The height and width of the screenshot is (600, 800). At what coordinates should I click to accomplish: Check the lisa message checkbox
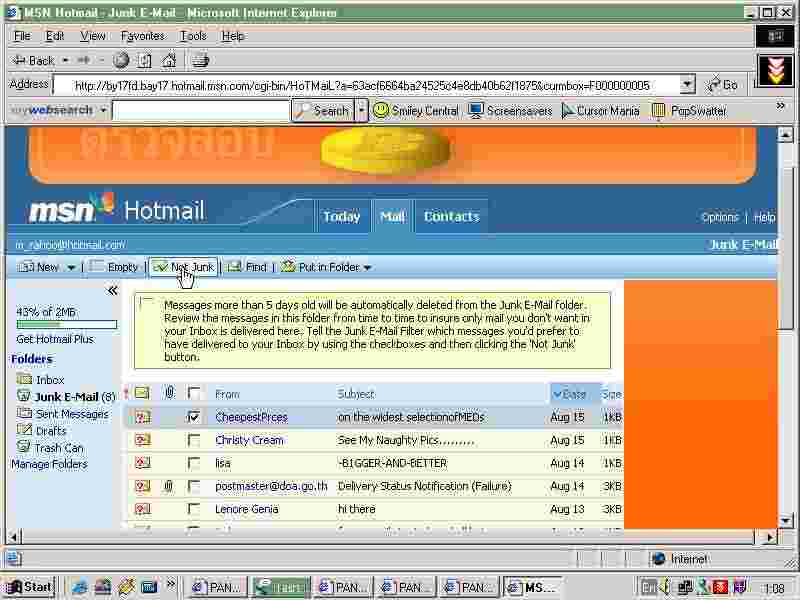point(194,463)
